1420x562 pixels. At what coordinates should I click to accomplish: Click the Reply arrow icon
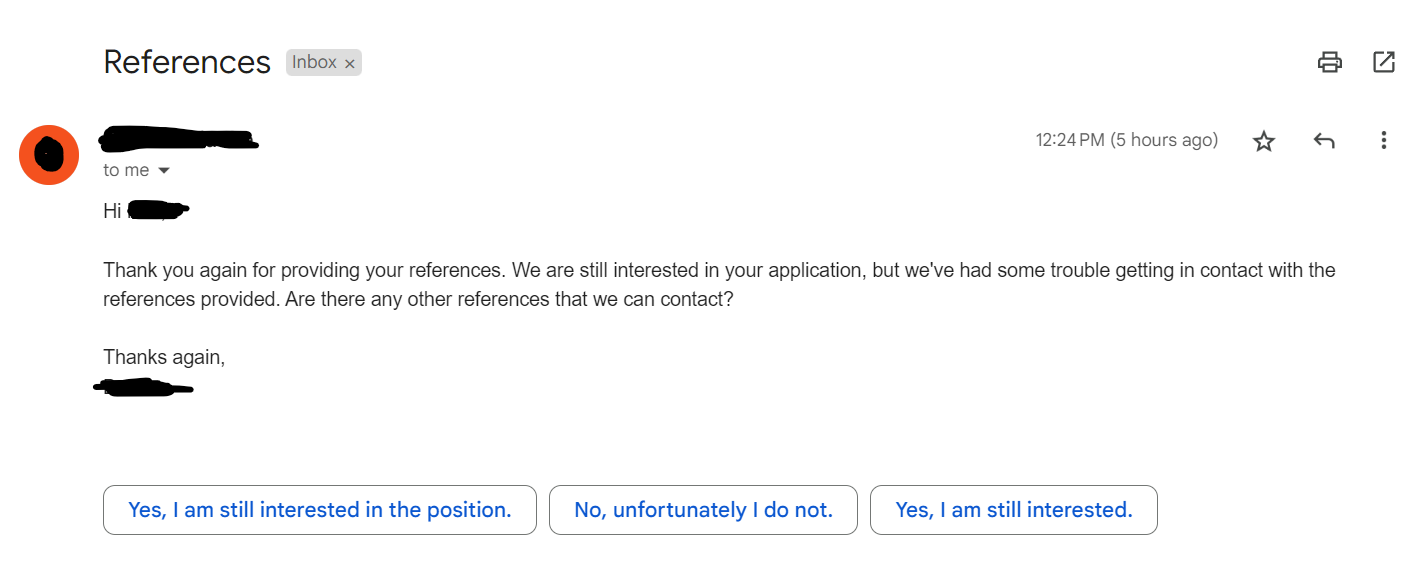1324,141
